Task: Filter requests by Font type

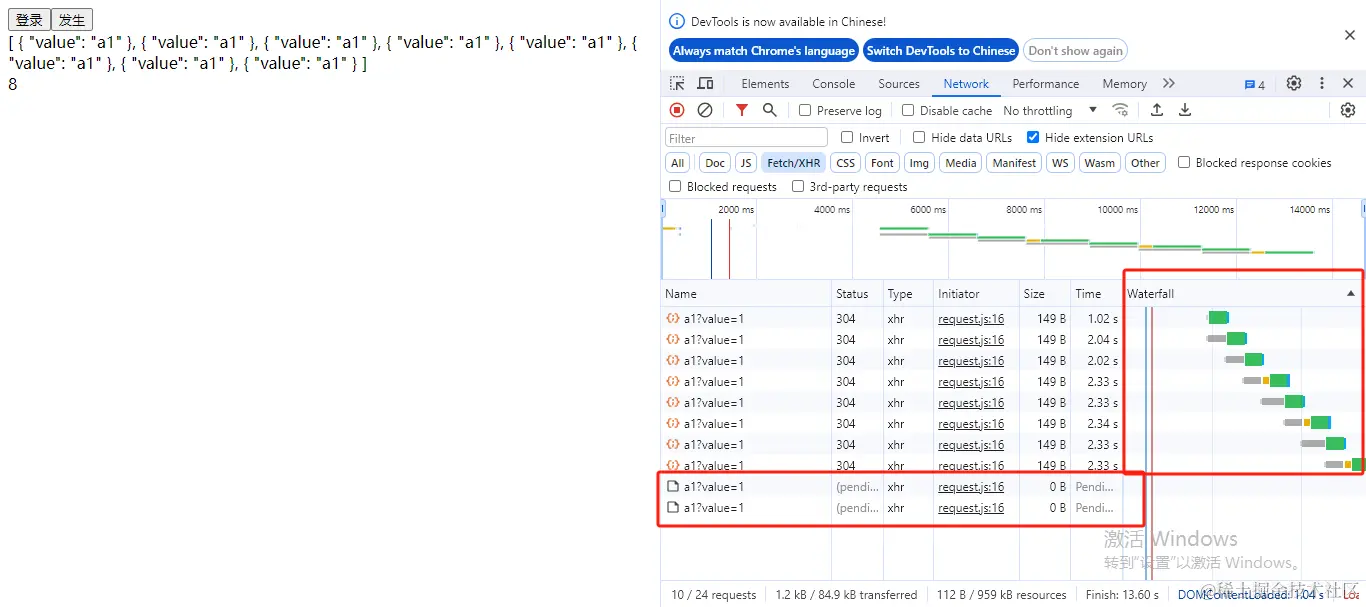Action: tap(882, 163)
